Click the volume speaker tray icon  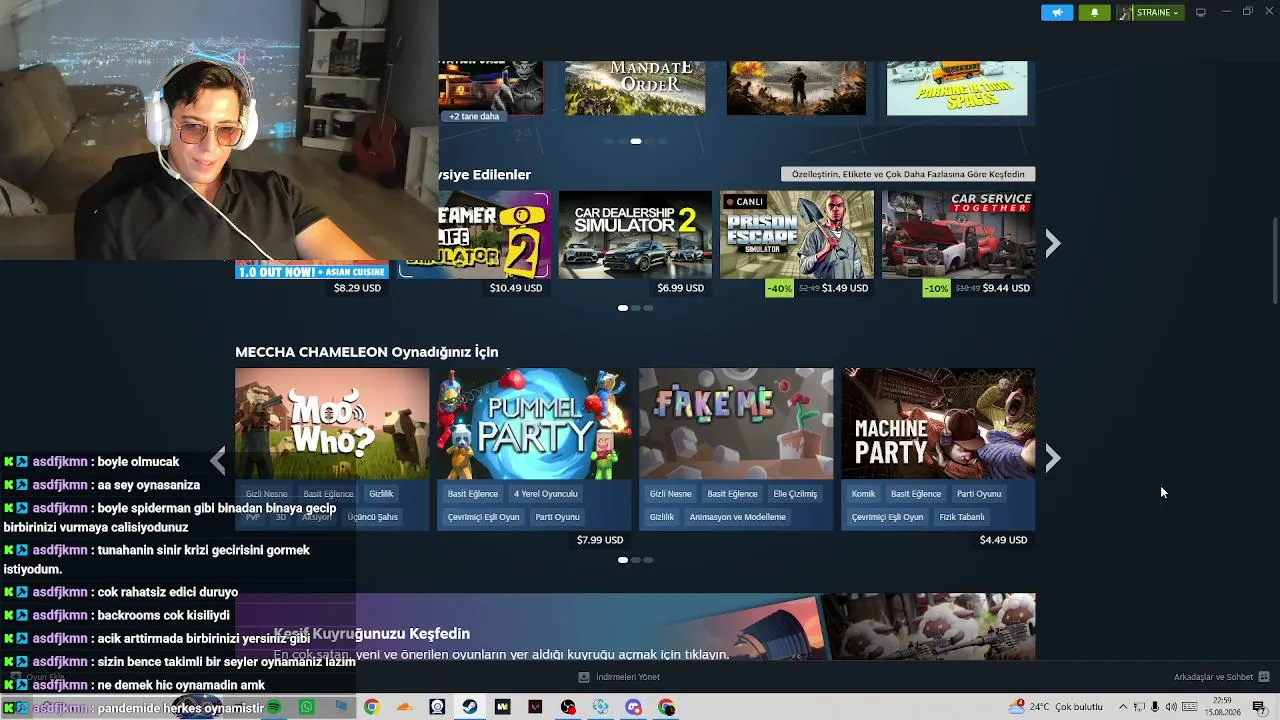point(1172,707)
